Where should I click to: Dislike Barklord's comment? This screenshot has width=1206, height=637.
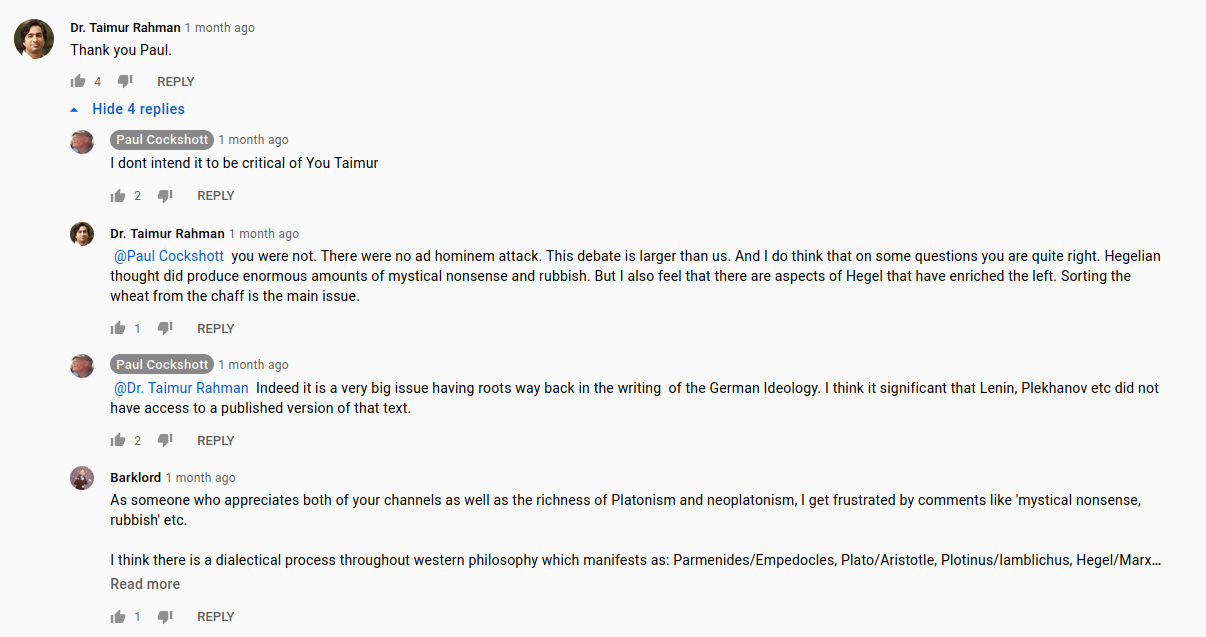click(x=165, y=617)
